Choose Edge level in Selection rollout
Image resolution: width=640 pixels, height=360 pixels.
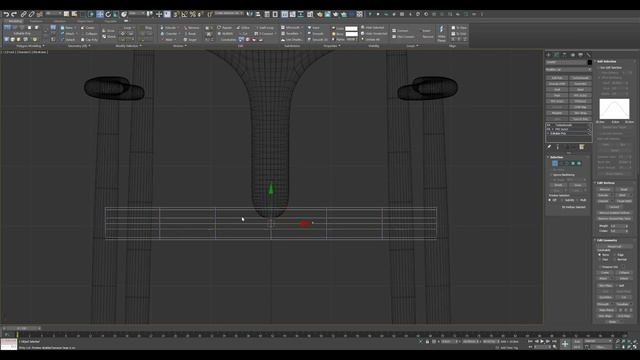[x=561, y=163]
